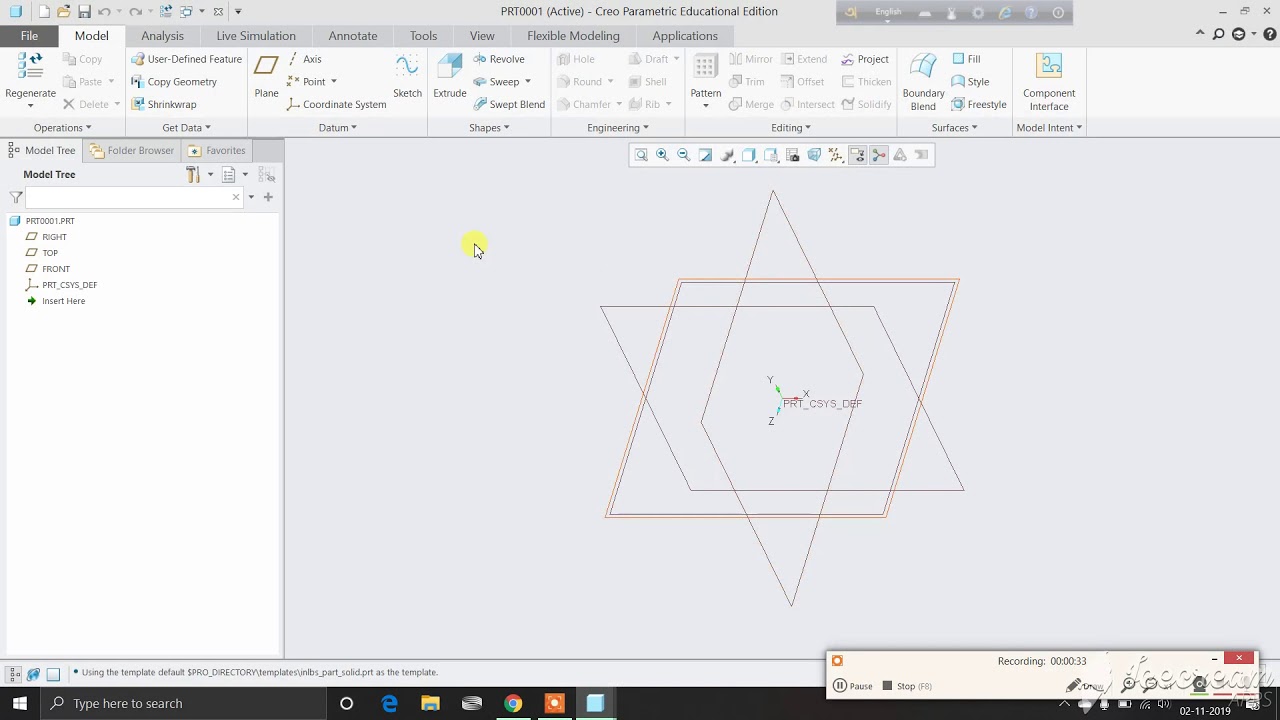The width and height of the screenshot is (1280, 720).
Task: Click the Zoom In icon
Action: pyautogui.click(x=662, y=155)
